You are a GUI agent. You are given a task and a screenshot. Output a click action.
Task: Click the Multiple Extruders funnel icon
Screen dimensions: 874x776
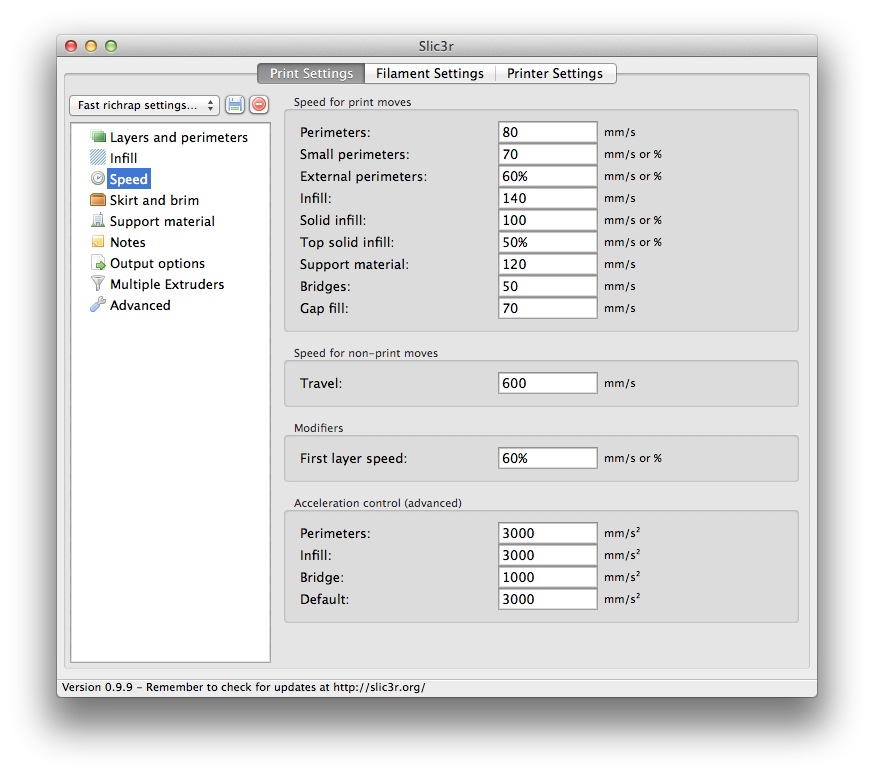tap(98, 284)
